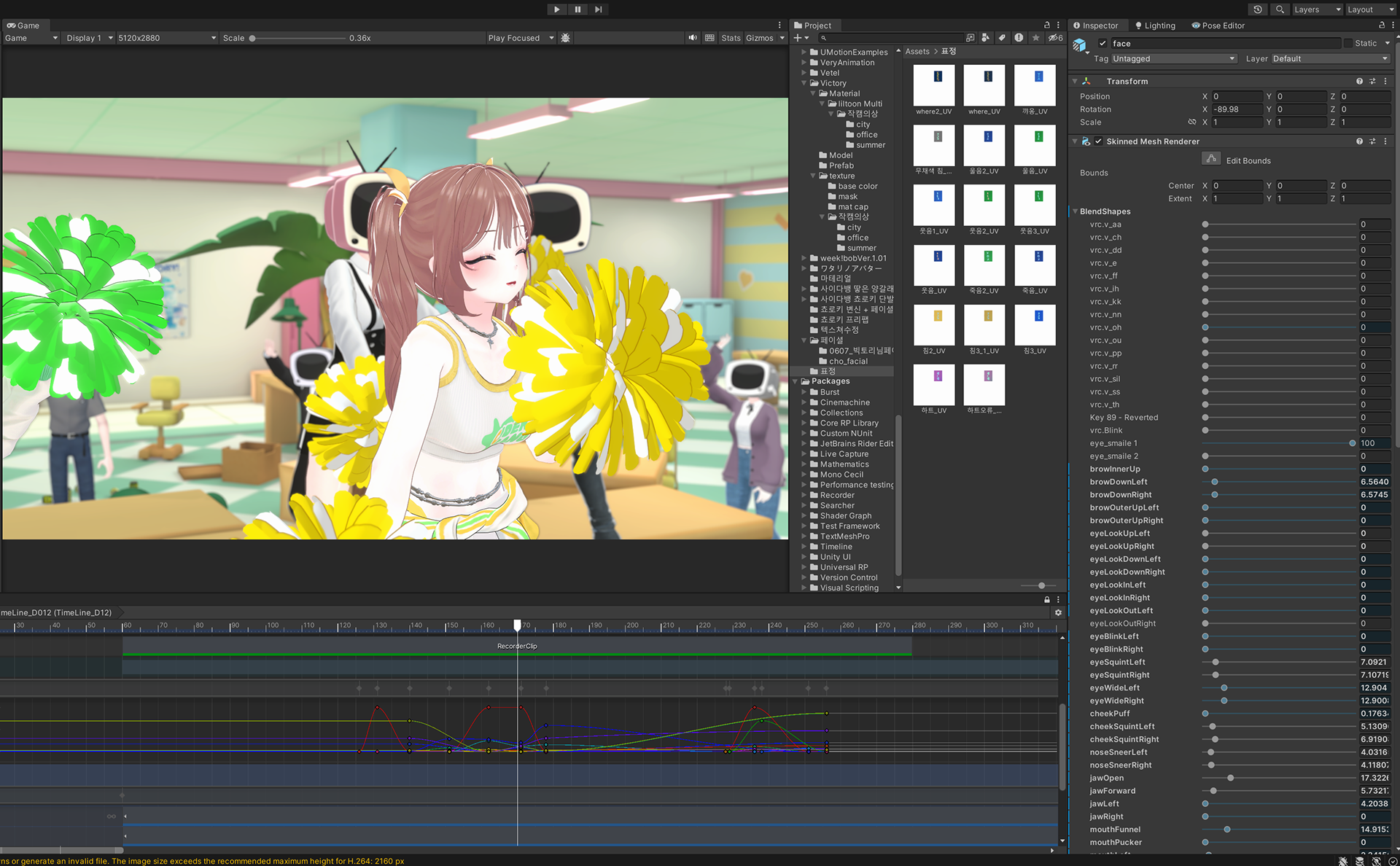
Task: Select the RecorderClip in Timeline
Action: click(517, 647)
